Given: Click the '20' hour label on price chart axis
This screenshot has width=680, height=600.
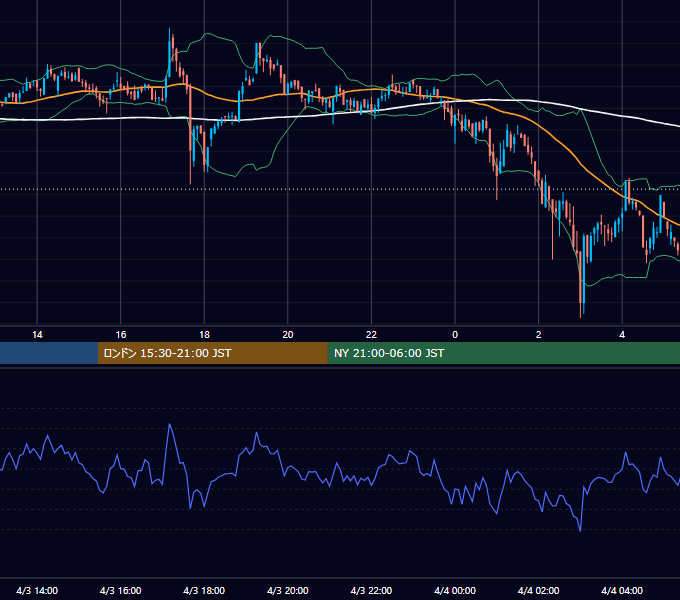Looking at the screenshot, I should coord(288,335).
